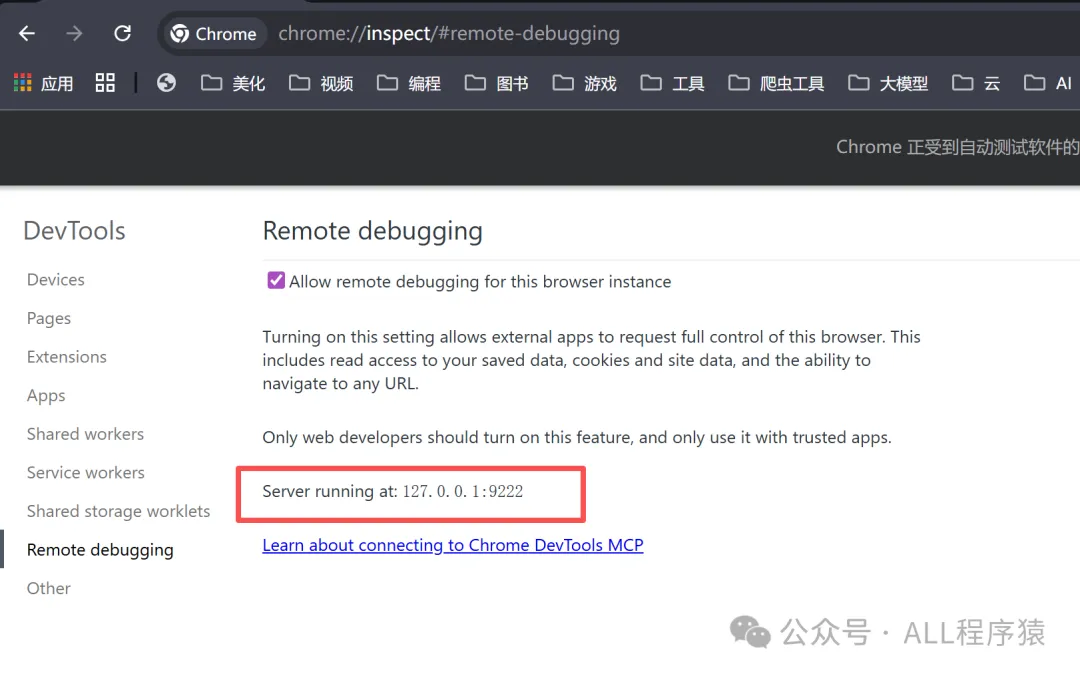
Task: Select Shared storage worklets in sidebar
Action: pos(118,511)
